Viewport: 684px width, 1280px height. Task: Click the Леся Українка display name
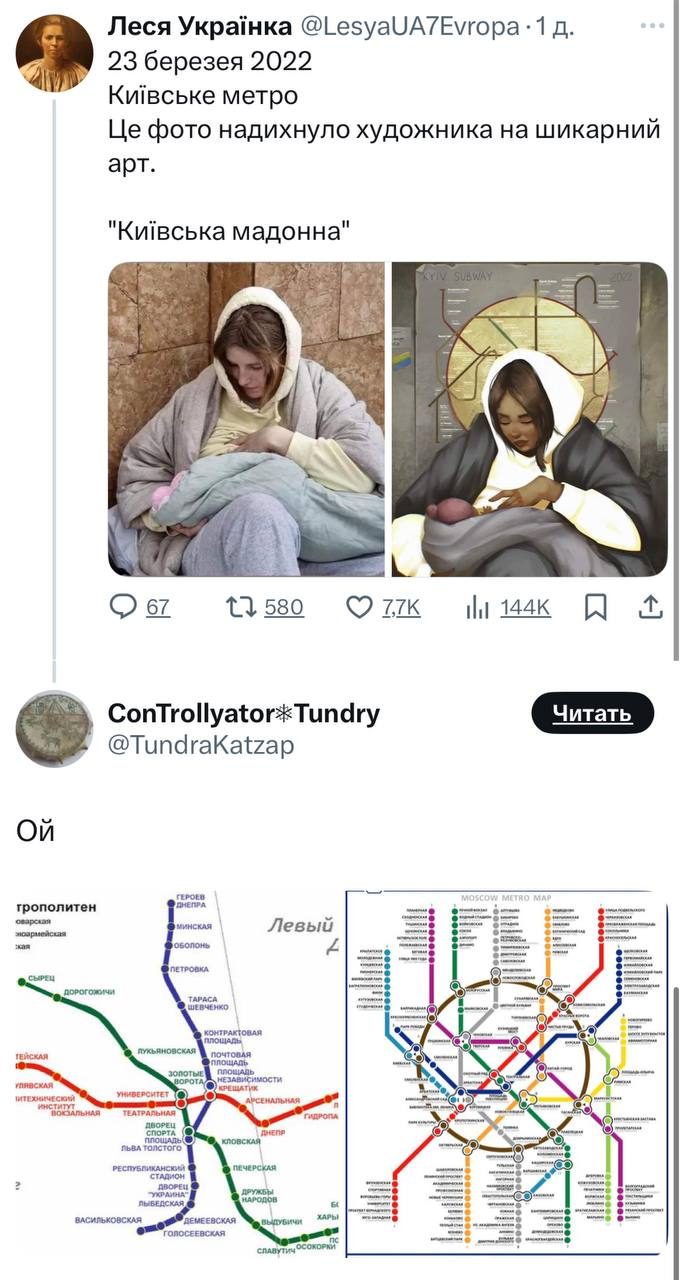coord(200,27)
